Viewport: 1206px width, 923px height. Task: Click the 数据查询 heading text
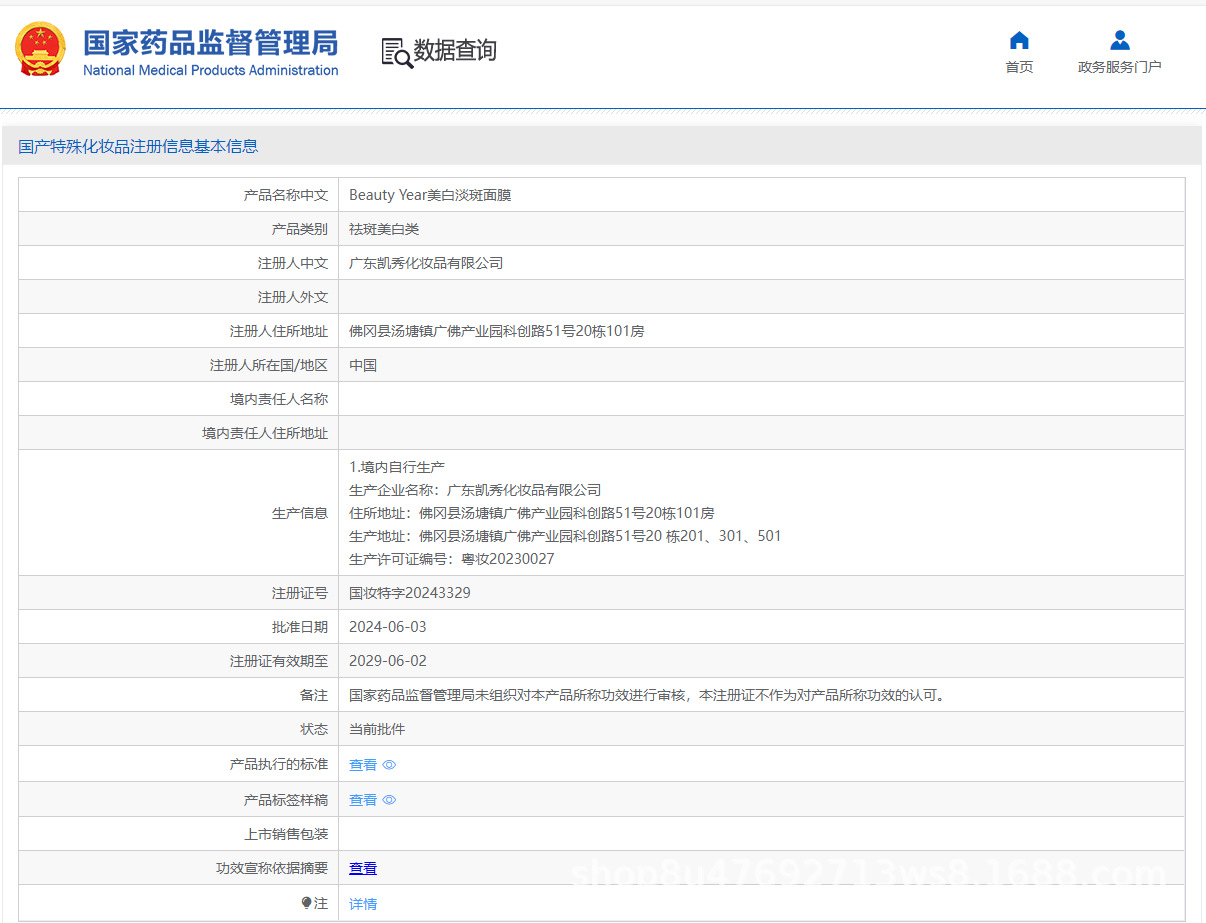(x=455, y=50)
